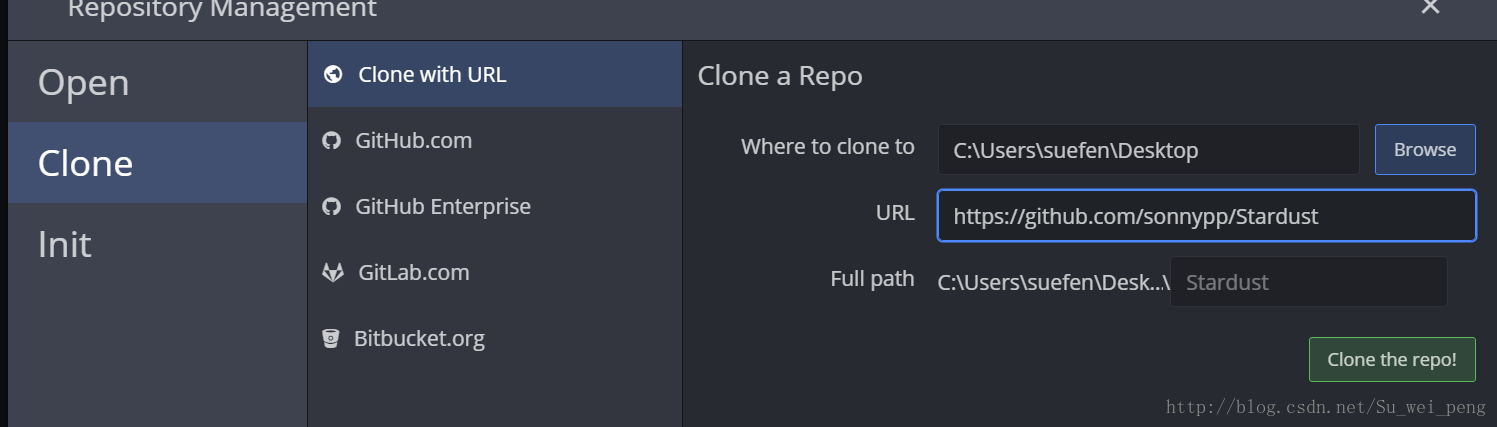Click the GitLab fox logo icon

point(333,273)
